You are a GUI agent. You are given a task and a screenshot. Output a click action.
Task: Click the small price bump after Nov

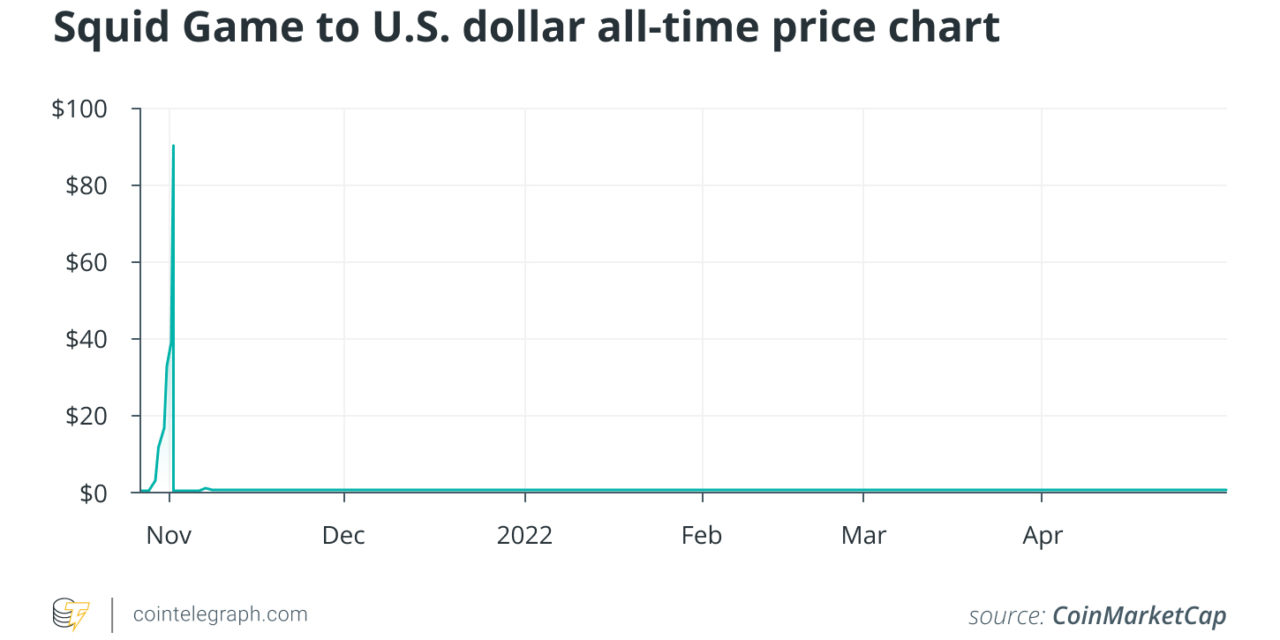[205, 488]
